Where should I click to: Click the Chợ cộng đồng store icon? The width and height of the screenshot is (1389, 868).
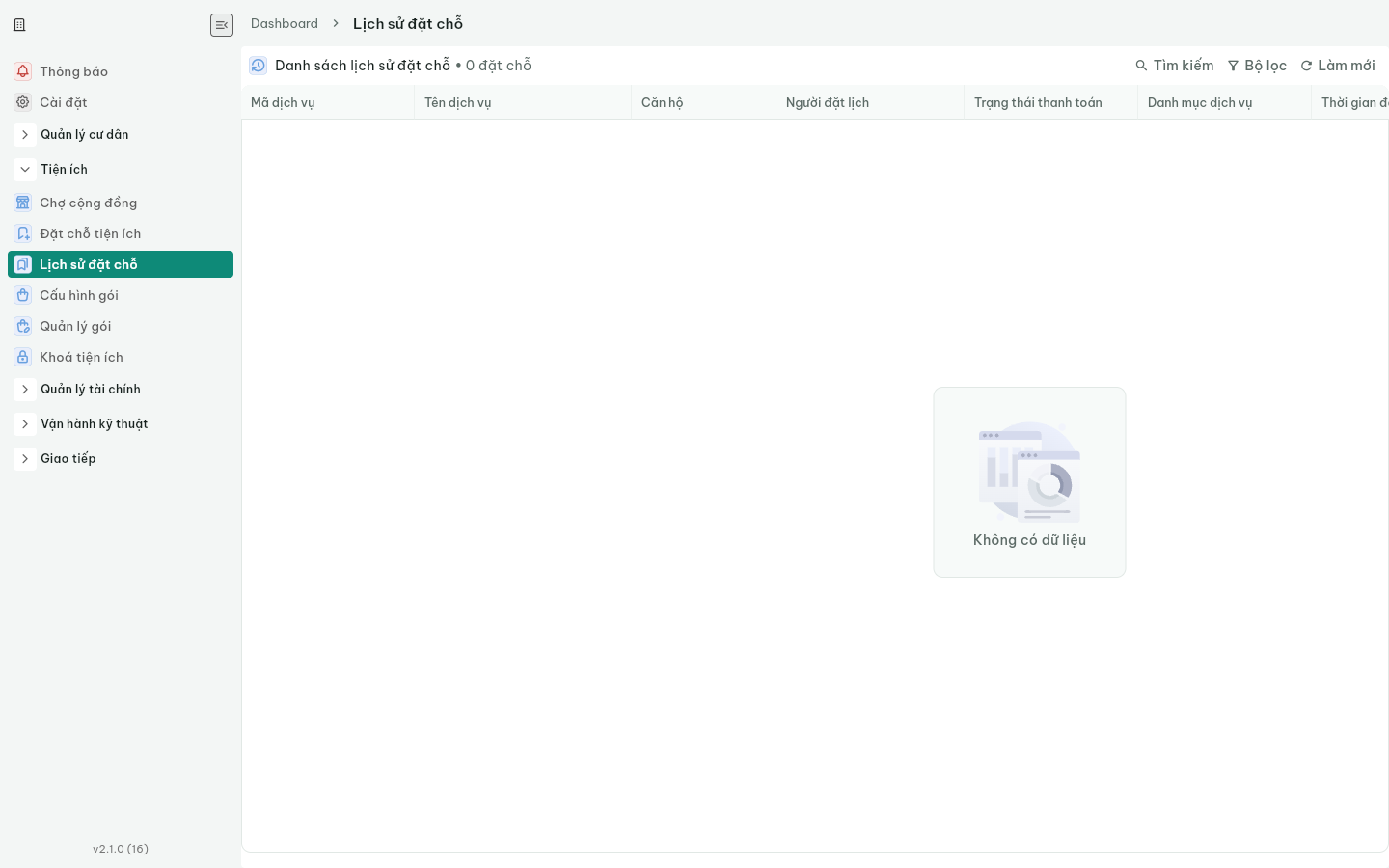tap(23, 203)
